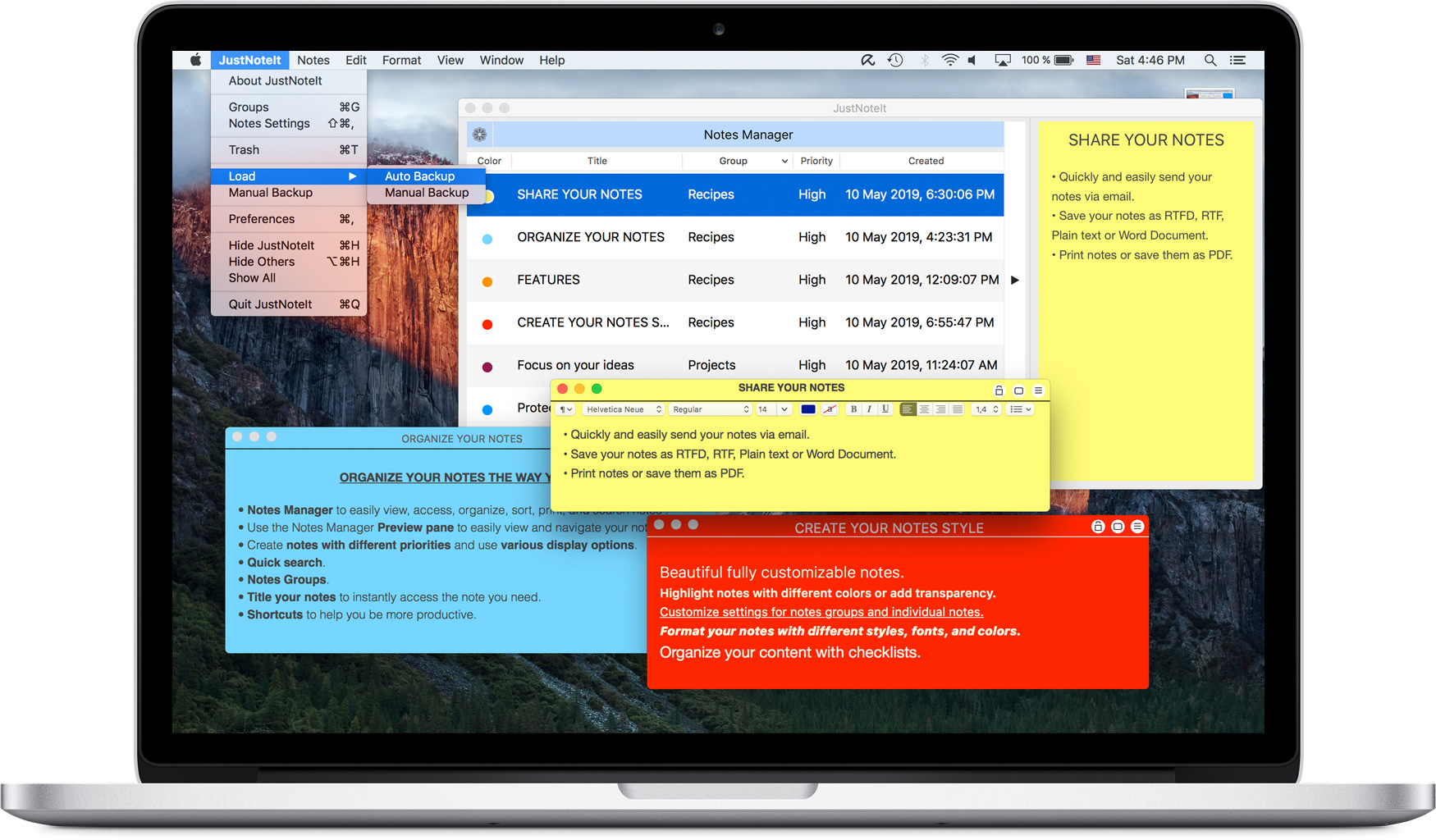Expand the list style dropdown
This screenshot has height=840, width=1436.
(x=1020, y=409)
